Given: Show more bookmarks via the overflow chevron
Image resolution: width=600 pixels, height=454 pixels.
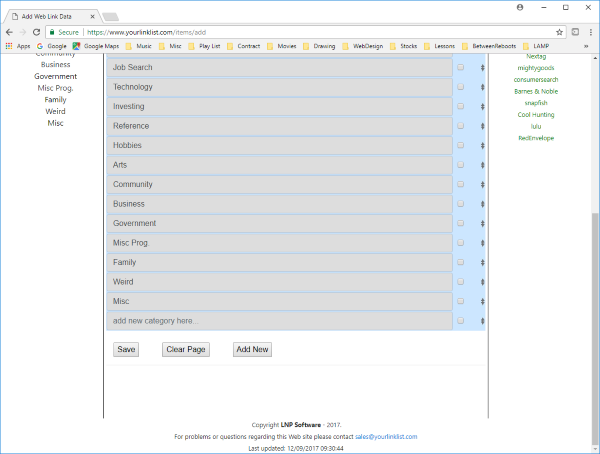Looking at the screenshot, I should click(586, 46).
